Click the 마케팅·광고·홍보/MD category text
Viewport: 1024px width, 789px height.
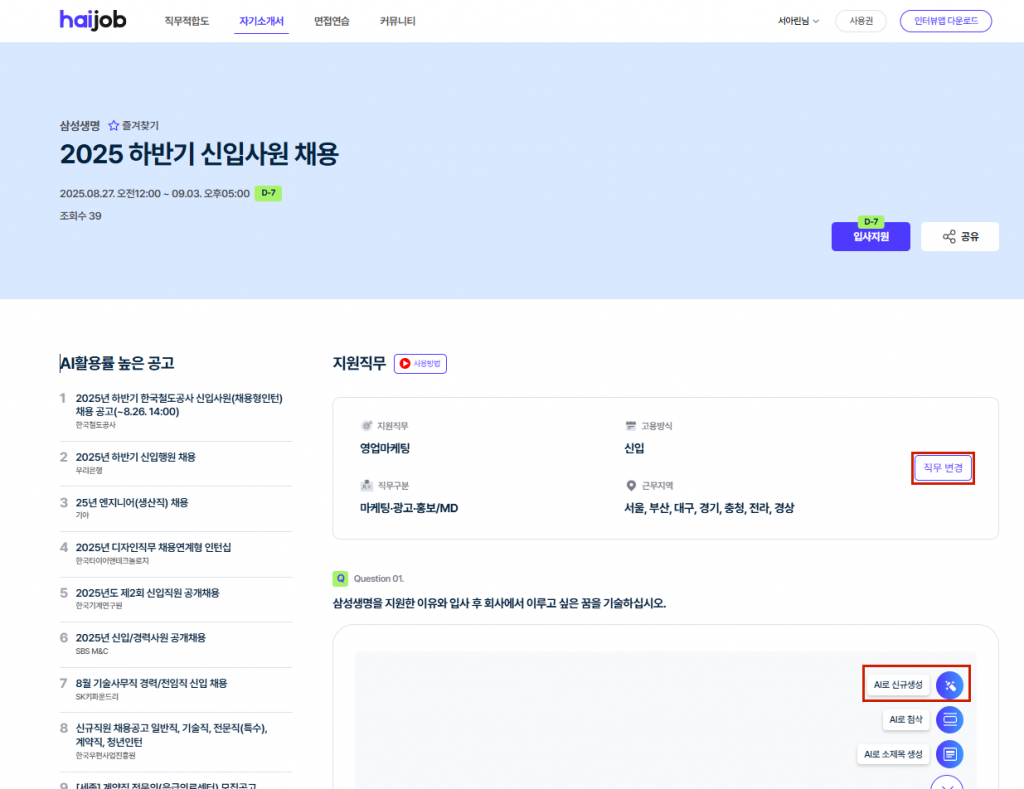pyautogui.click(x=409, y=508)
